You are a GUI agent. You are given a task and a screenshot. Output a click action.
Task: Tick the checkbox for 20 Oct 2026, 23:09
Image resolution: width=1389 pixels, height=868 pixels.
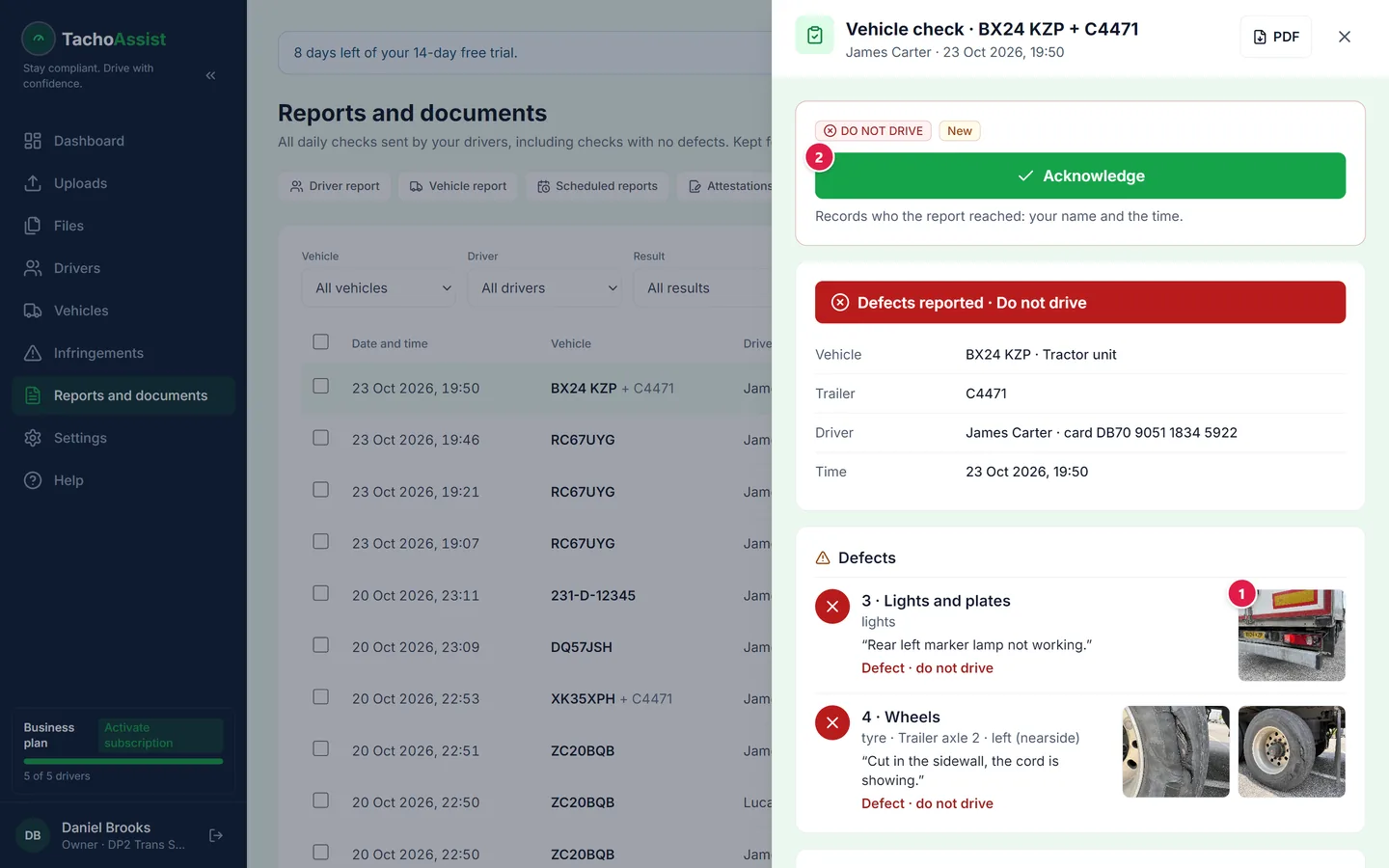[321, 645]
